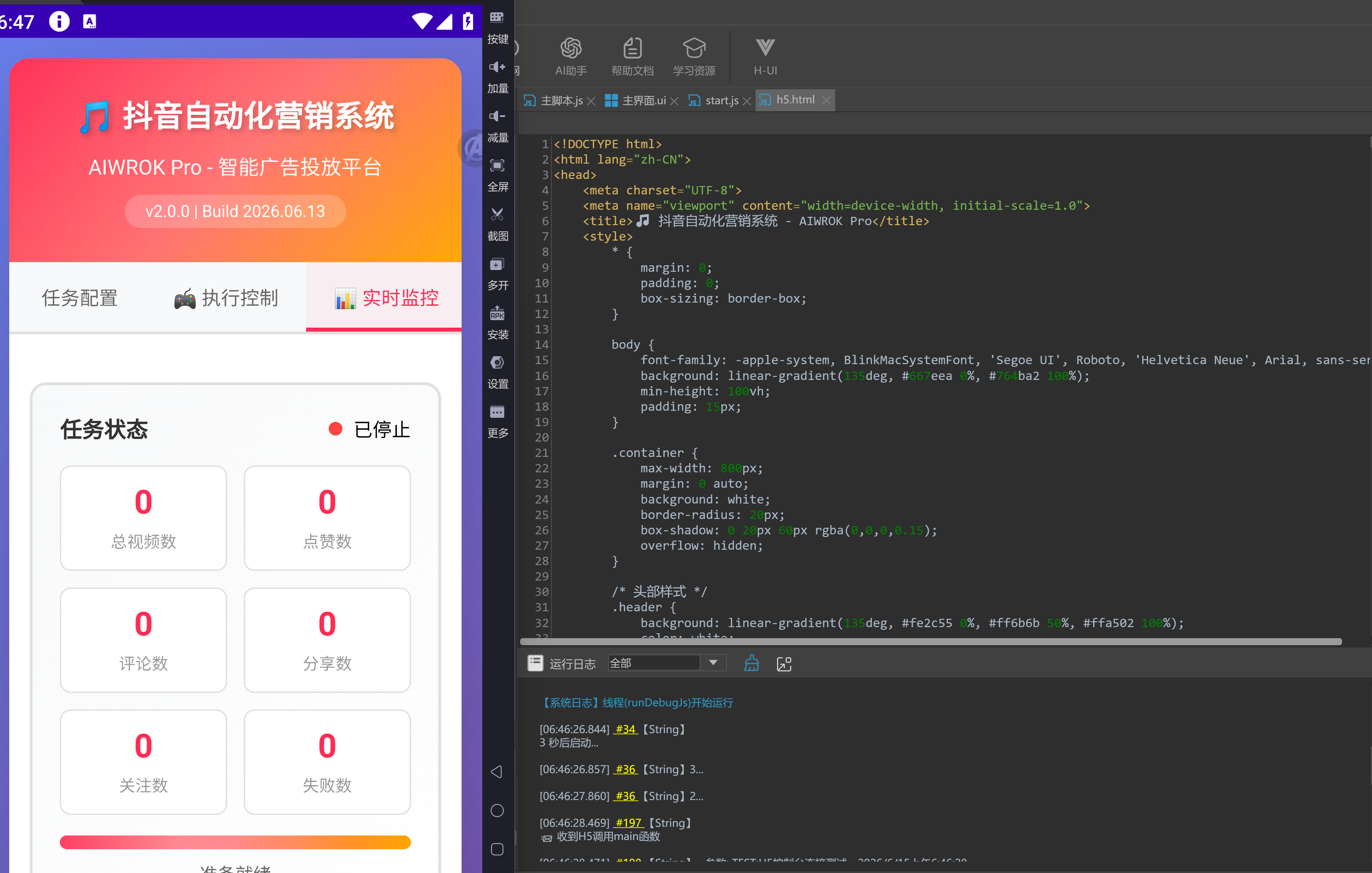Pop out the log panel window
Image resolution: width=1372 pixels, height=873 pixels.
pyautogui.click(x=784, y=663)
